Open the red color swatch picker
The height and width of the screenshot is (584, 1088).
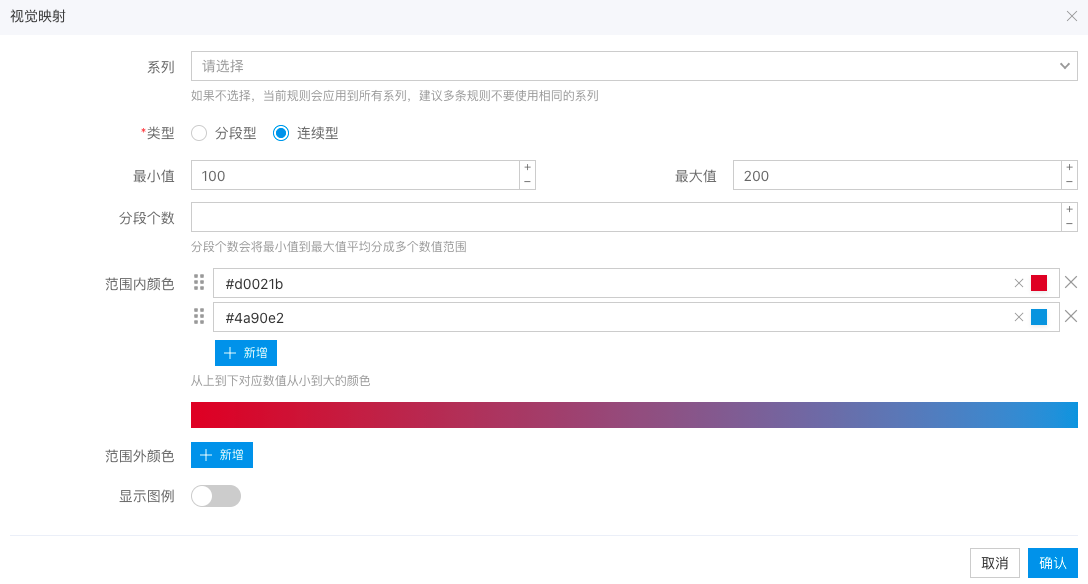coord(1039,283)
